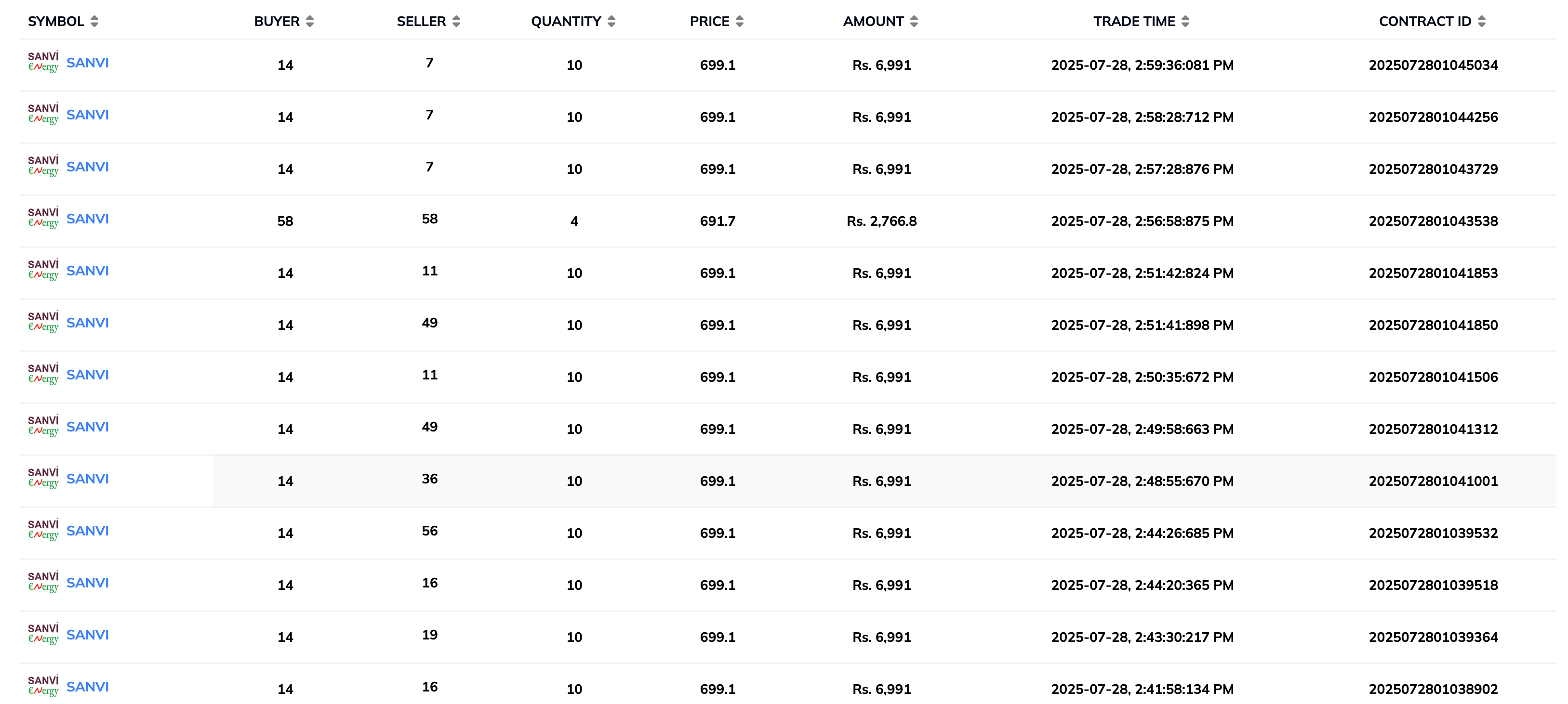
Task: Open SANVI link for trade at 2:44:20:365 PM
Action: click(88, 583)
